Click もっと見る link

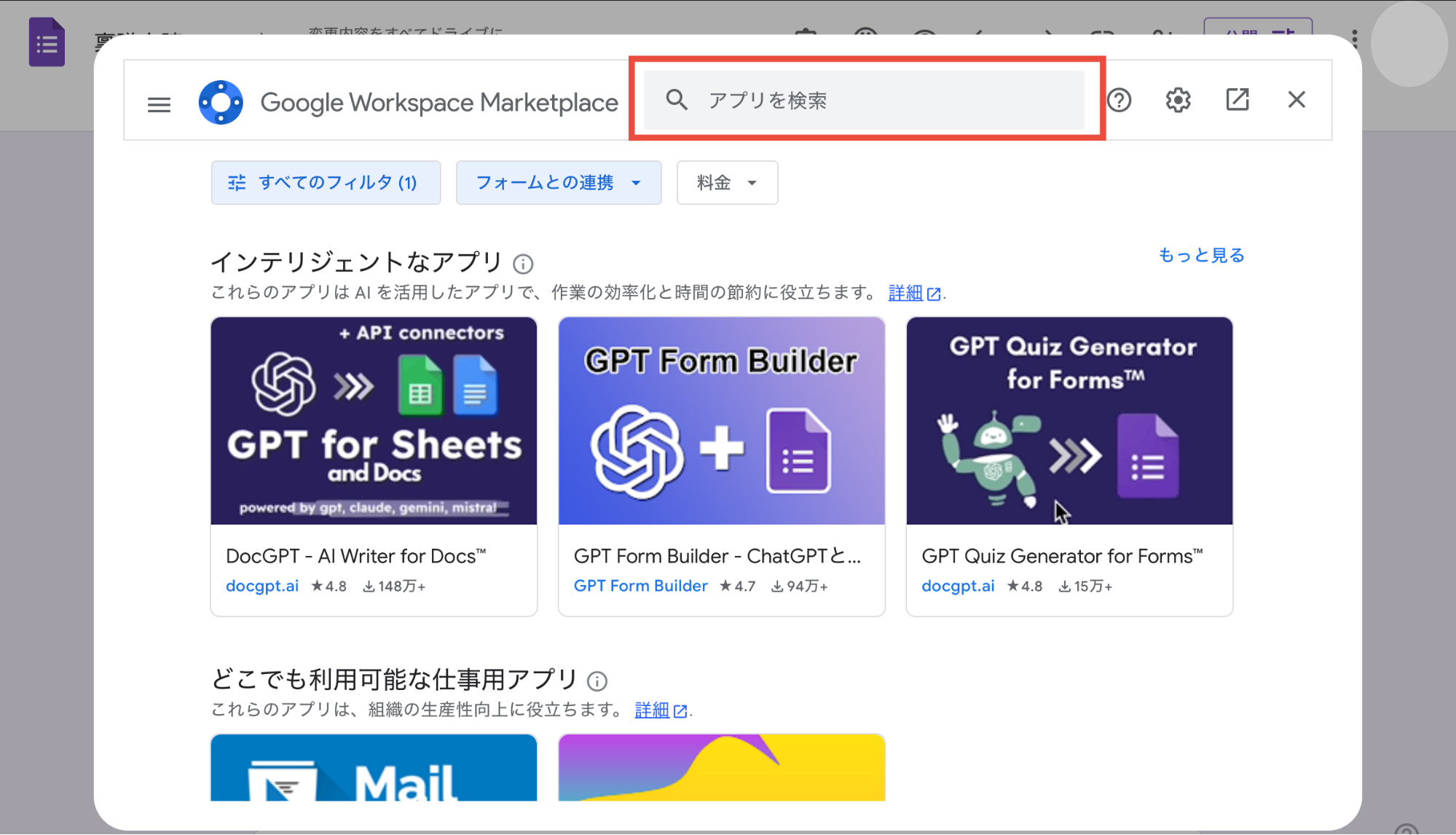[1202, 255]
